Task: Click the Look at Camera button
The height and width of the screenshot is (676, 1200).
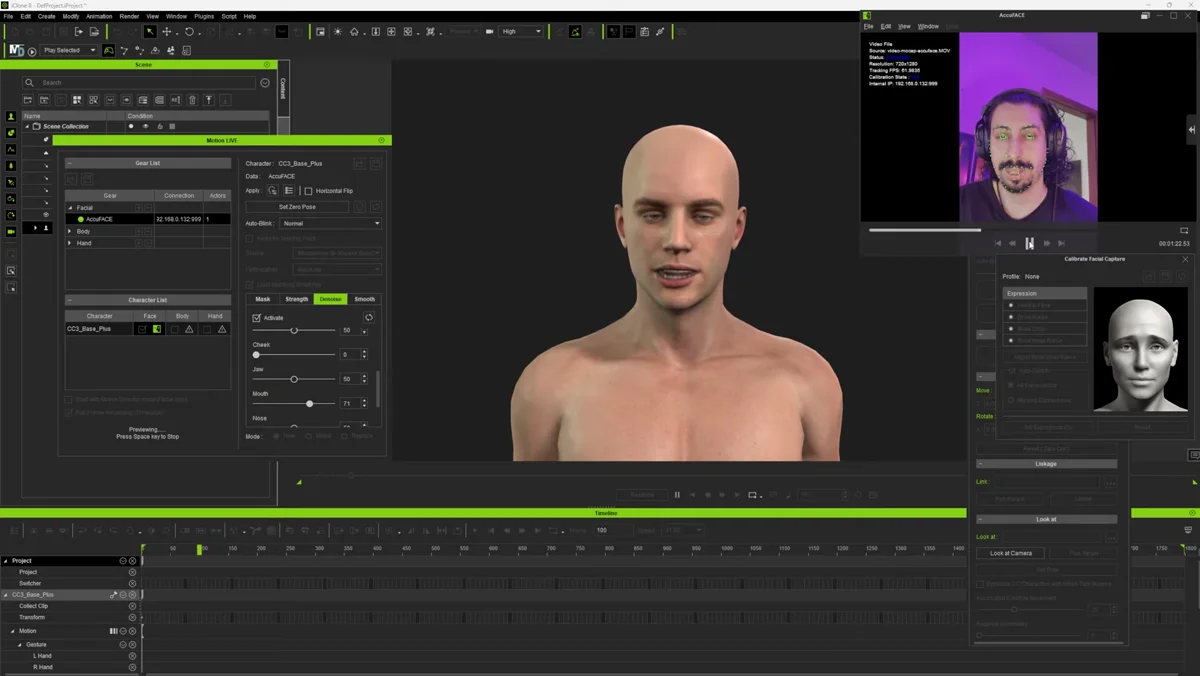Action: tap(1011, 553)
